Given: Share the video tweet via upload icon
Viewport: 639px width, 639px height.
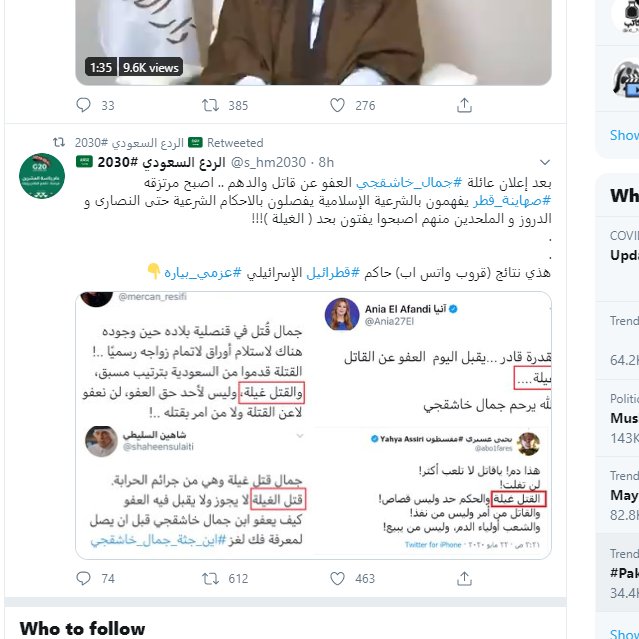Looking at the screenshot, I should [464, 105].
